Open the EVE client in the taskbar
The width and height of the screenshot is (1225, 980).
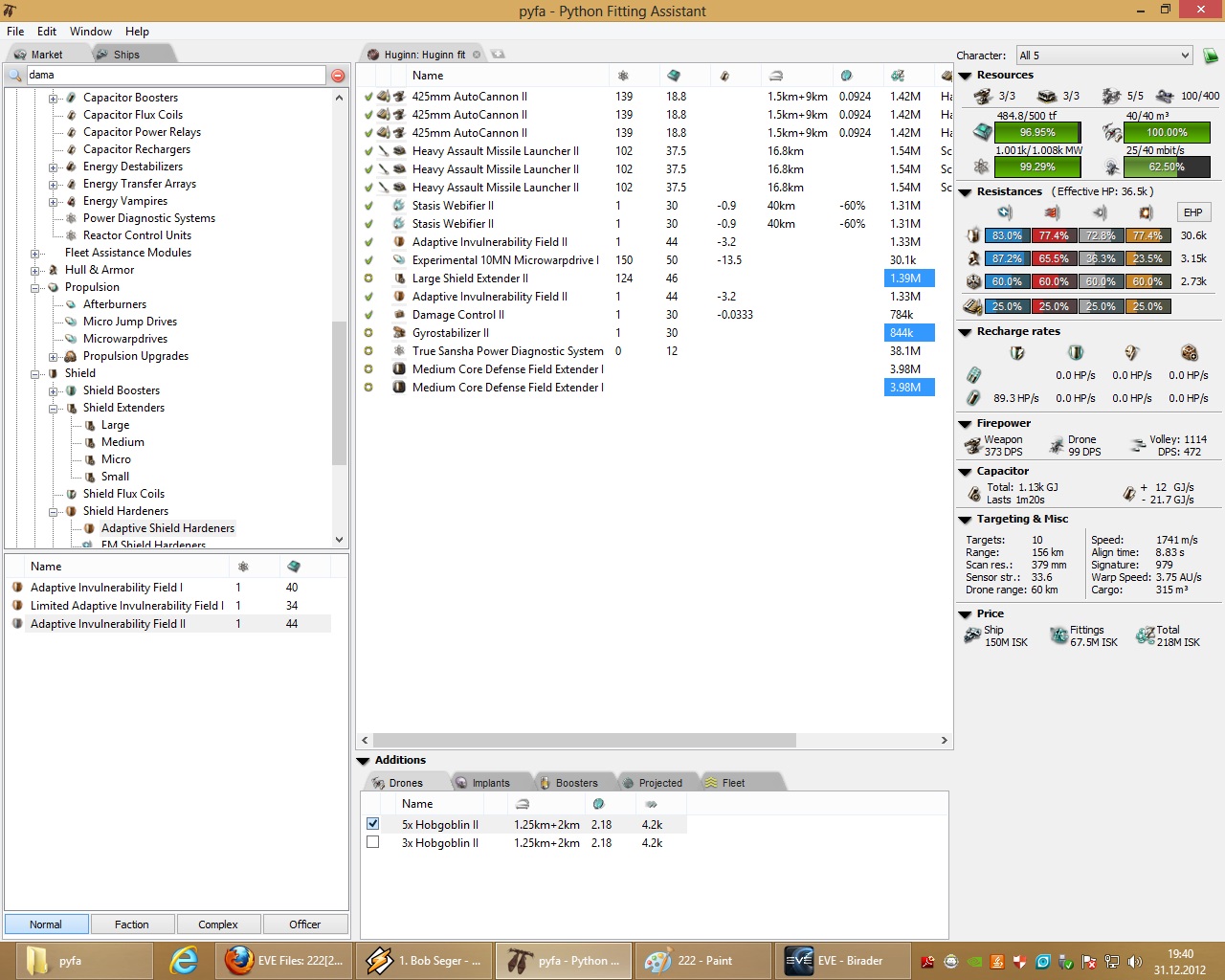click(840, 960)
